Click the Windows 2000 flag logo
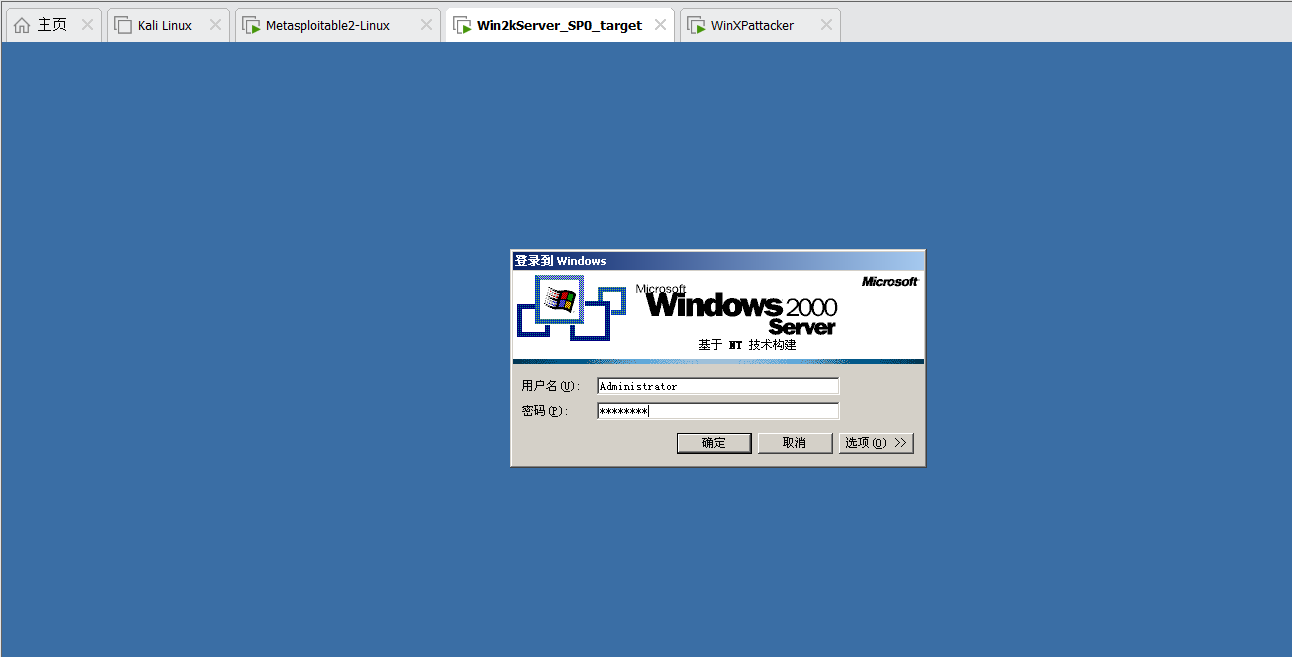The image size is (1292, 657). click(560, 299)
